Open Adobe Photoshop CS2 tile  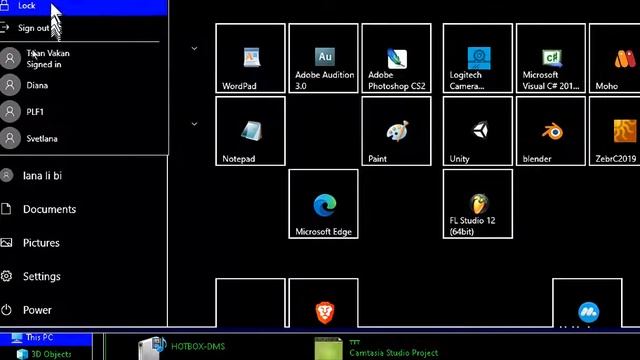click(x=396, y=58)
